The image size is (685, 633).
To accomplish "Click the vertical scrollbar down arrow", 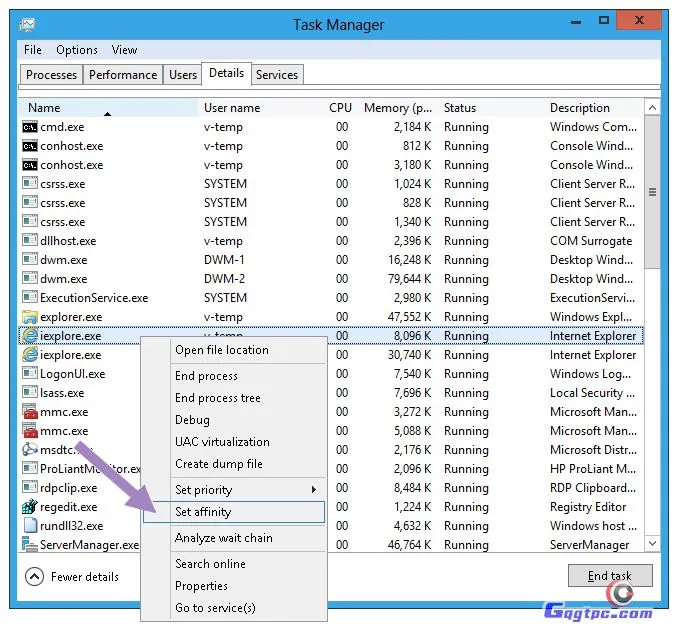I will tap(652, 543).
